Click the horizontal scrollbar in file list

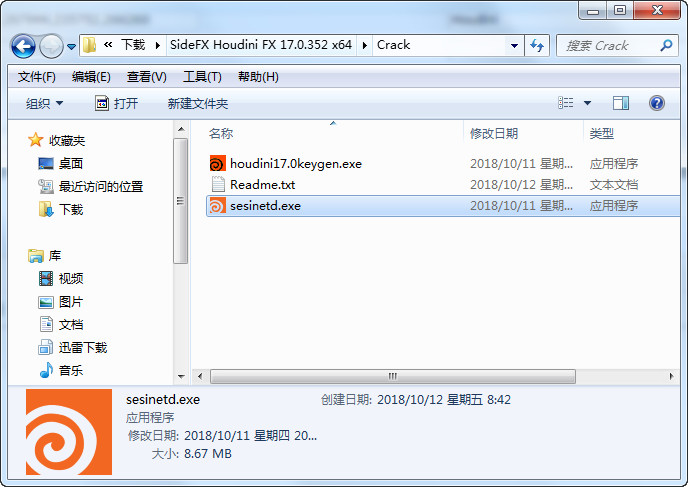[392, 376]
